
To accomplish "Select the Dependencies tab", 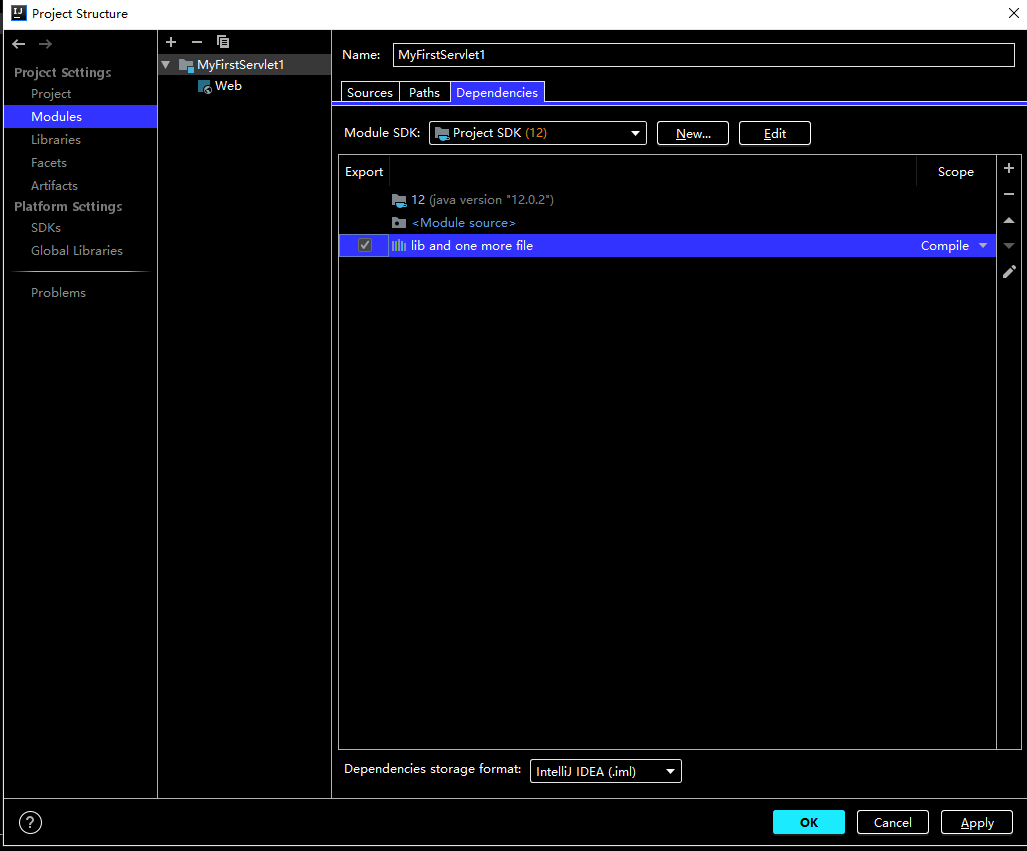I will tap(497, 92).
